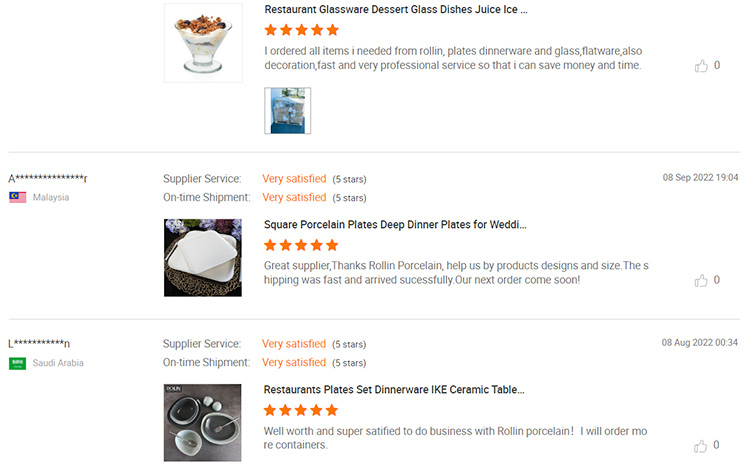Click star rating of restaurant plates set review
The image size is (750, 472).
301,410
